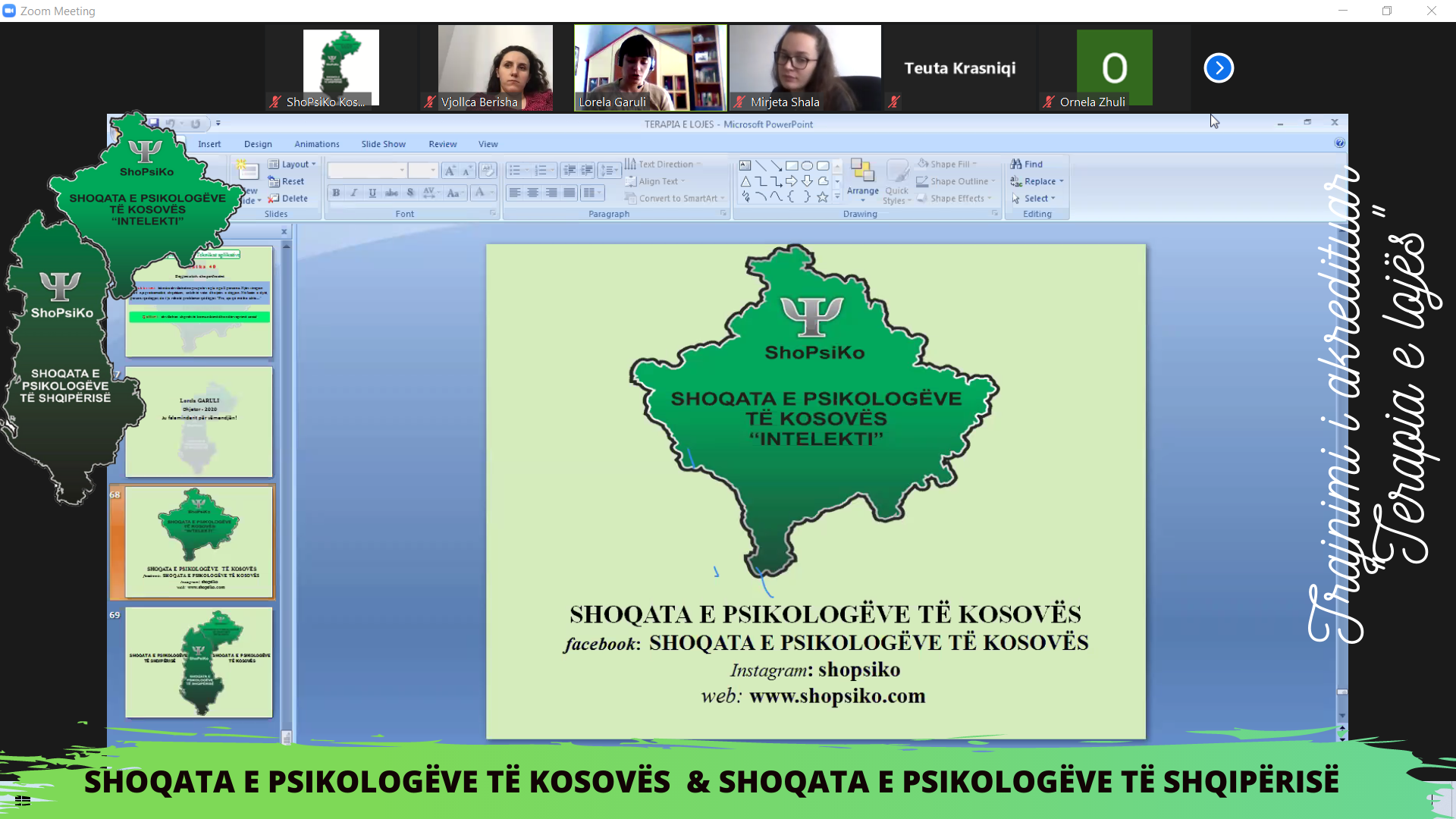The image size is (1456, 819).
Task: Open the Character Spacing dropdown
Action: pyautogui.click(x=431, y=193)
